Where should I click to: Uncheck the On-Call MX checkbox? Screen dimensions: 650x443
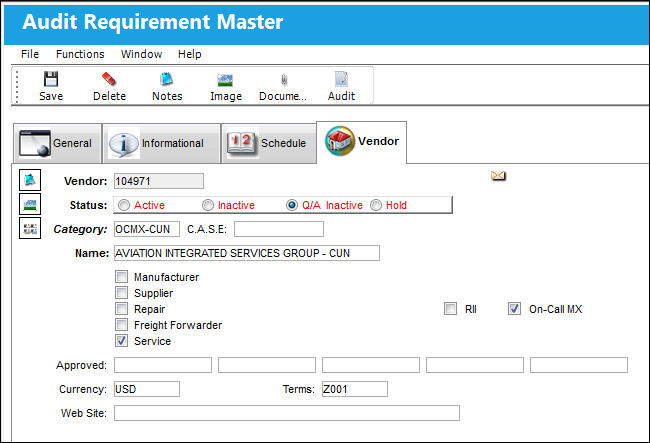[x=514, y=309]
